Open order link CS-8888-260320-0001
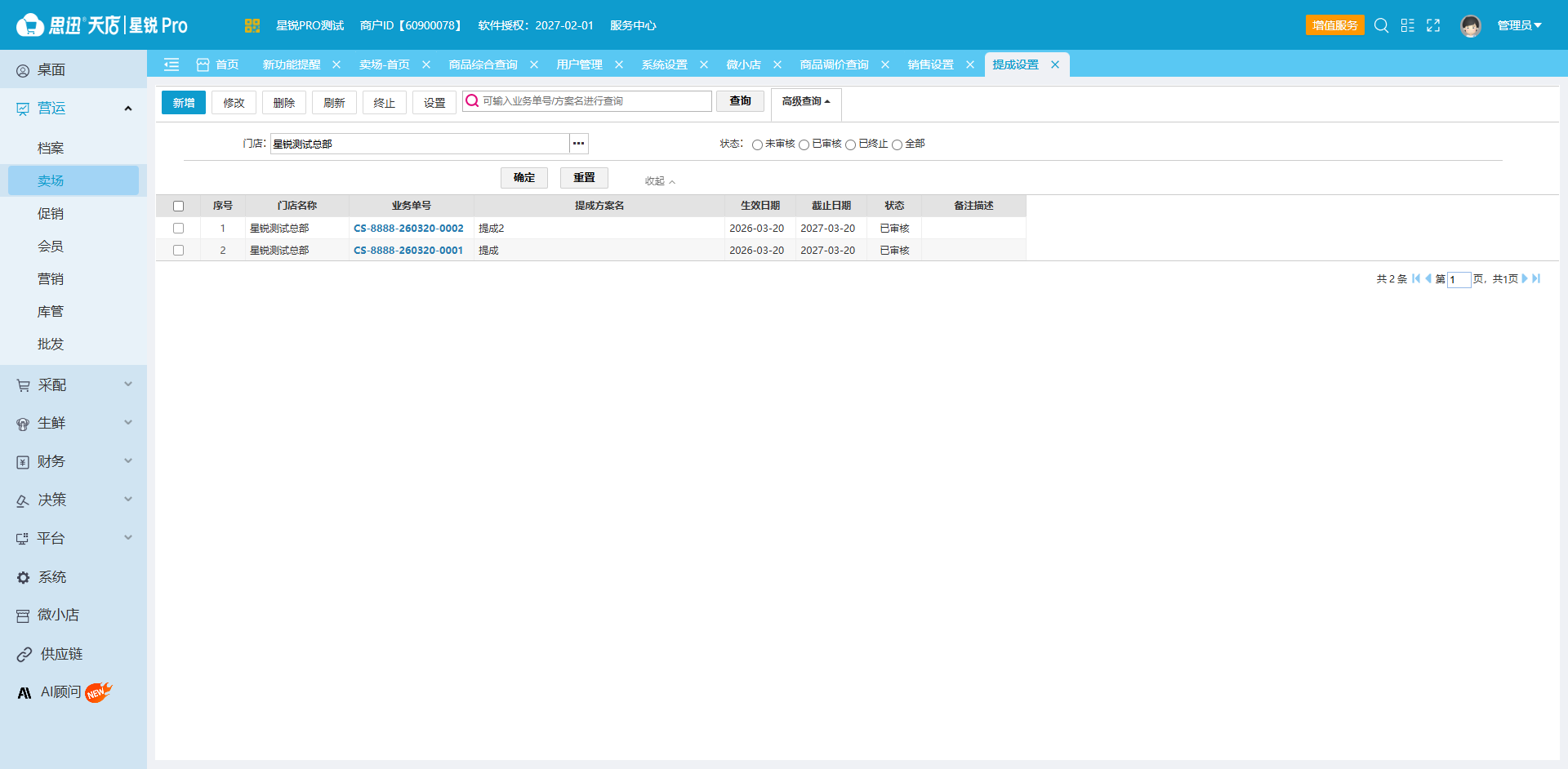 (x=408, y=251)
